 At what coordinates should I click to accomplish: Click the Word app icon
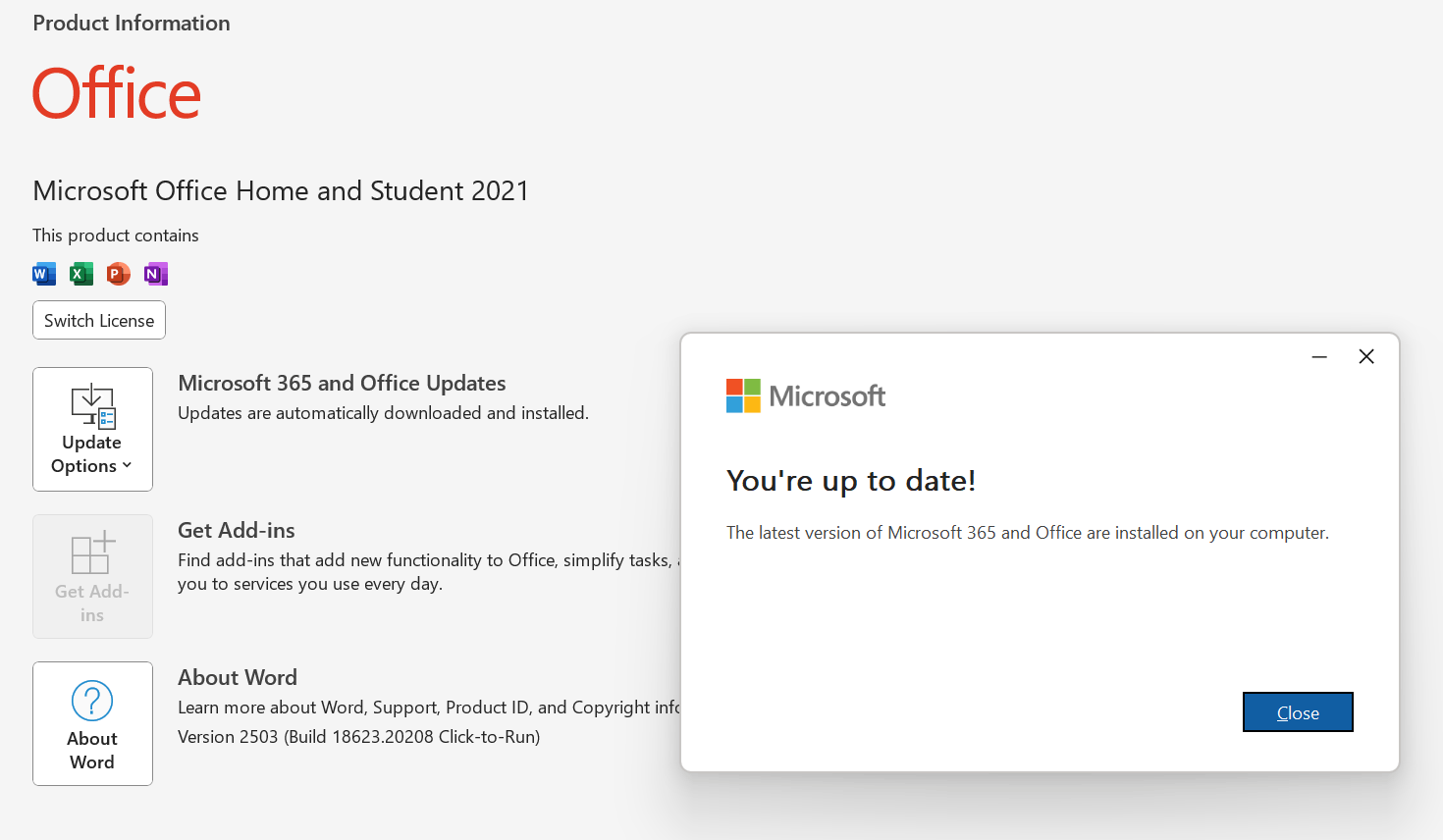click(44, 274)
